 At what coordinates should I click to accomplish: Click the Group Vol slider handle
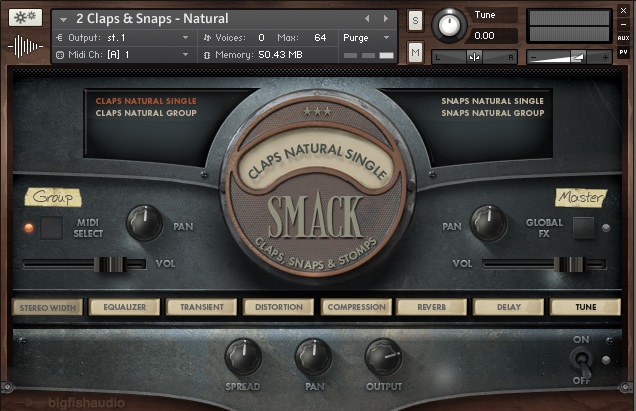[110, 264]
